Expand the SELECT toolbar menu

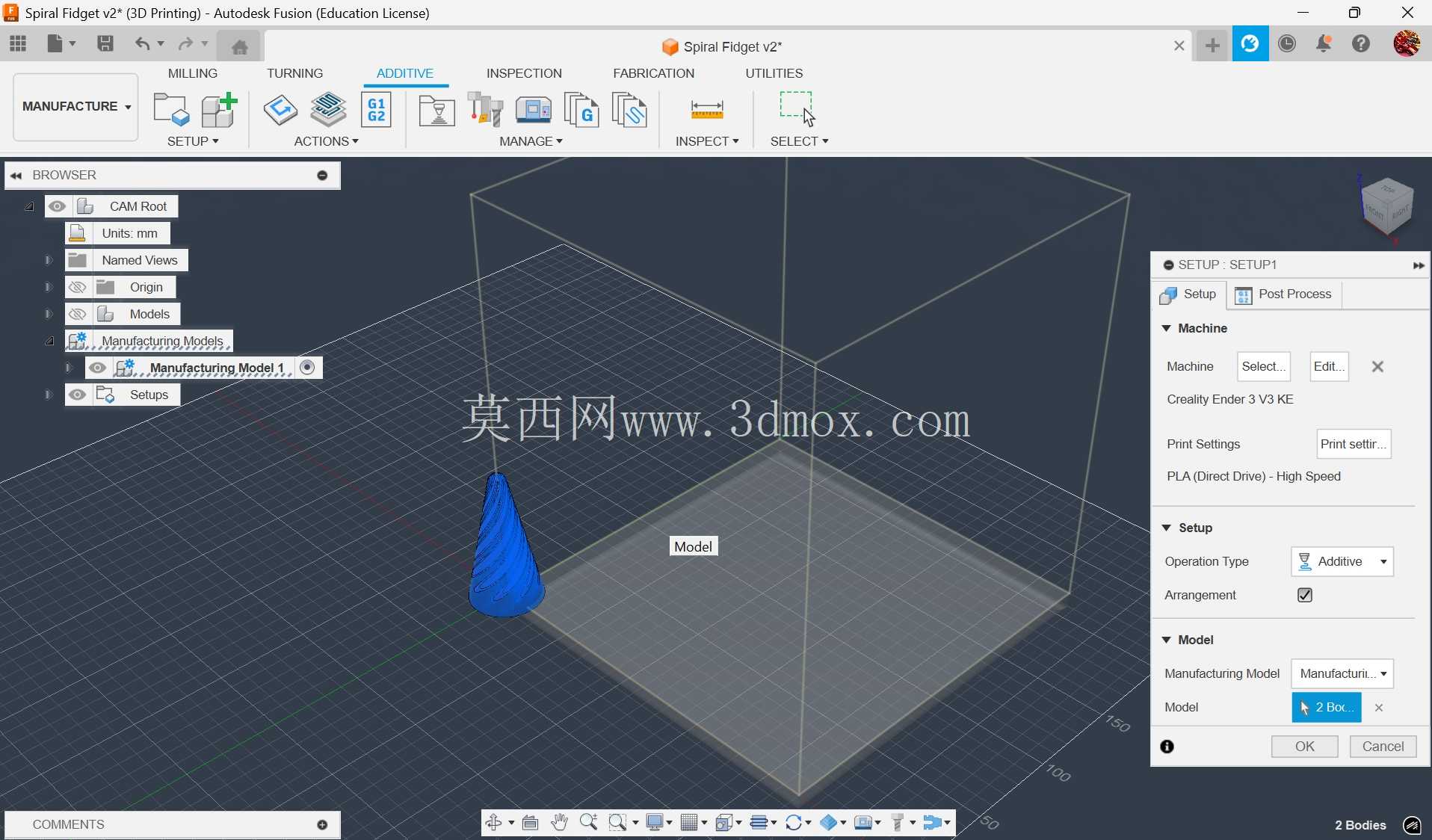tap(799, 141)
